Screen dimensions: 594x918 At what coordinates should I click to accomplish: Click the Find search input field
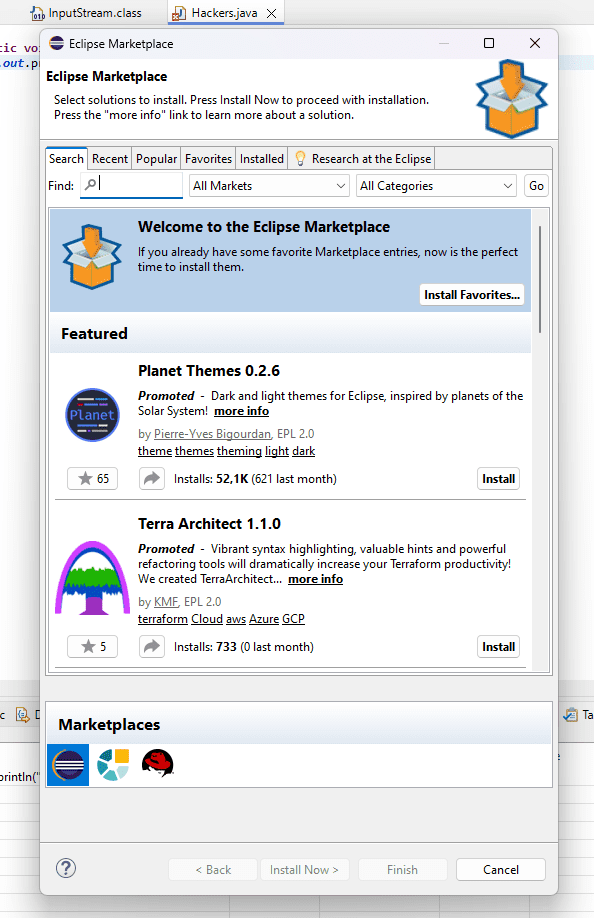[131, 186]
